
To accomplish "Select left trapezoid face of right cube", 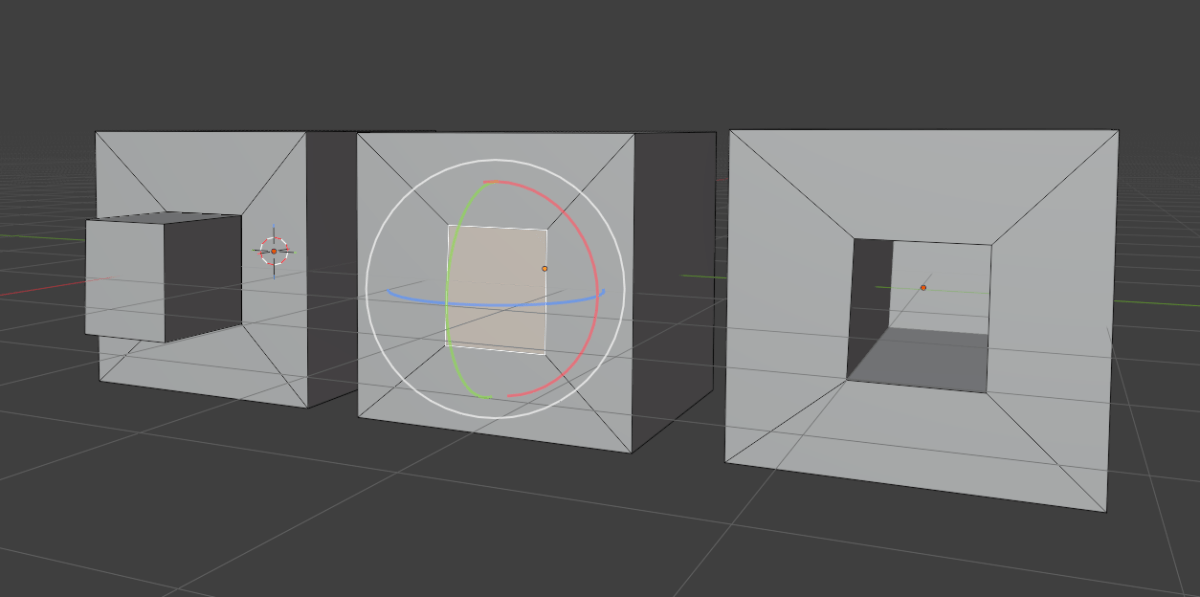I will pyautogui.click(x=788, y=300).
